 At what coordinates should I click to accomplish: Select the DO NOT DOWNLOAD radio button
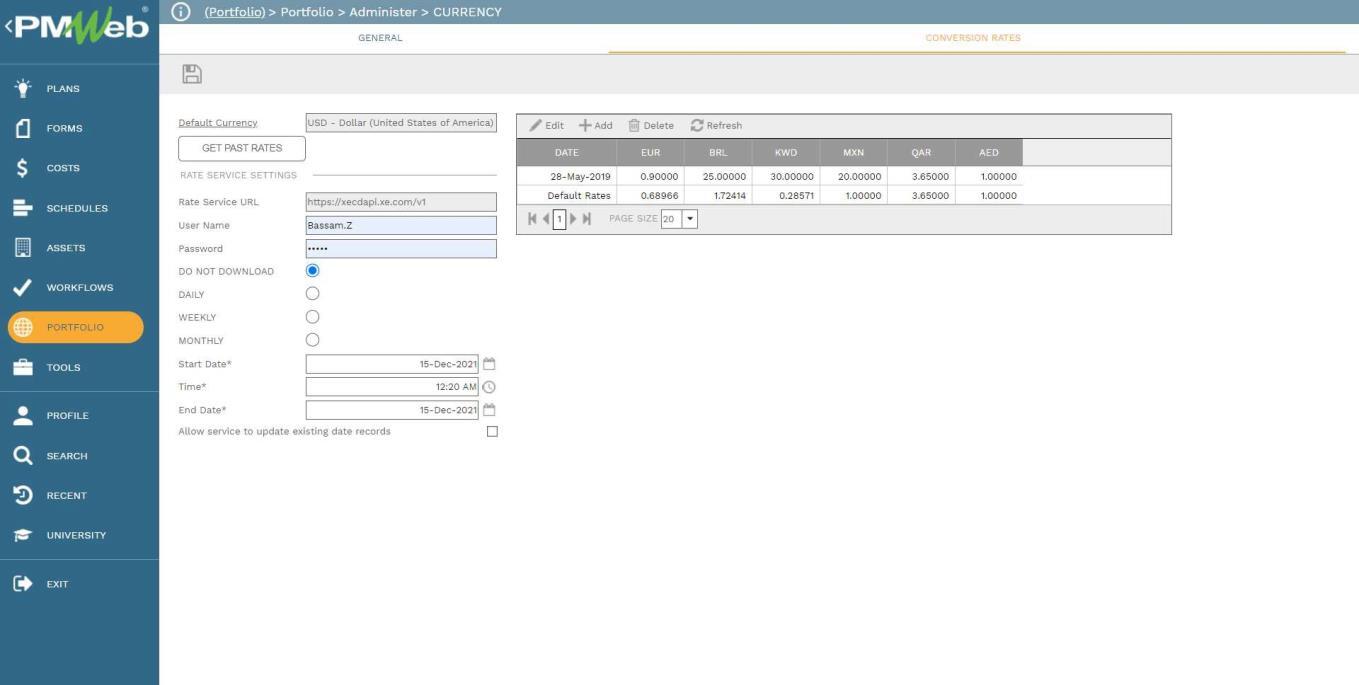312,271
